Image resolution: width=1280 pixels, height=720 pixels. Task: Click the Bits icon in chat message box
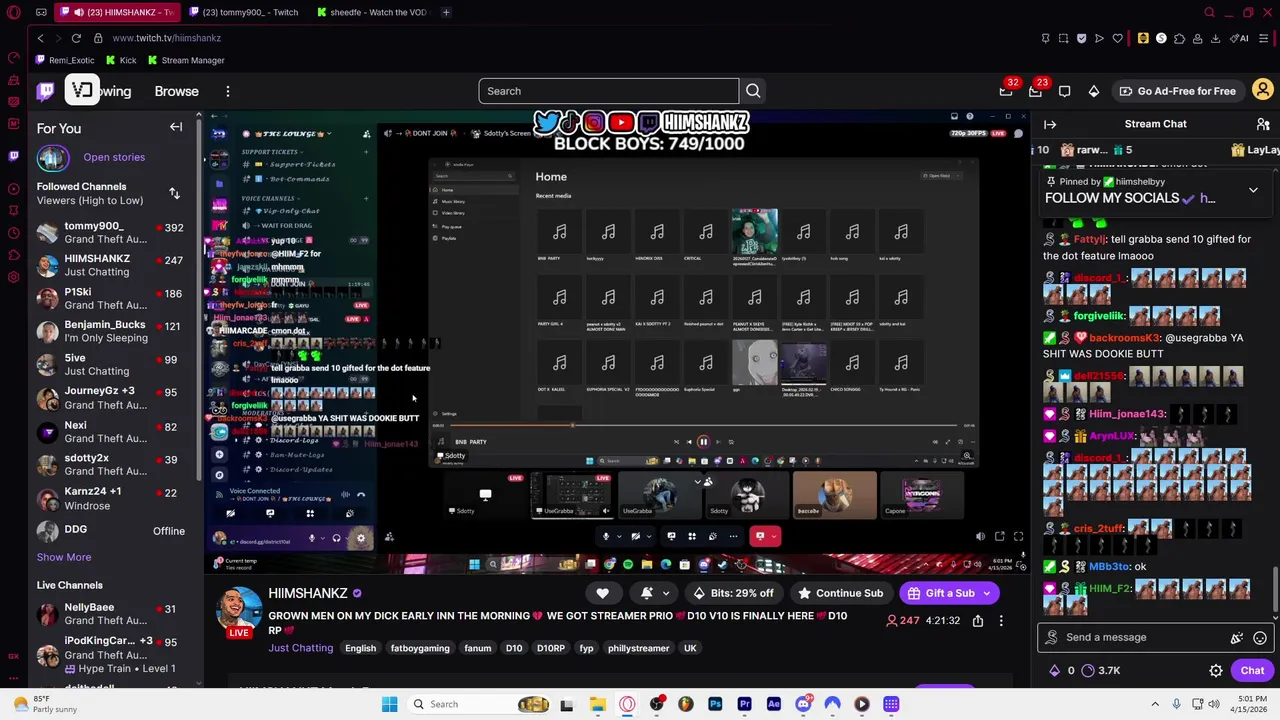1237,637
